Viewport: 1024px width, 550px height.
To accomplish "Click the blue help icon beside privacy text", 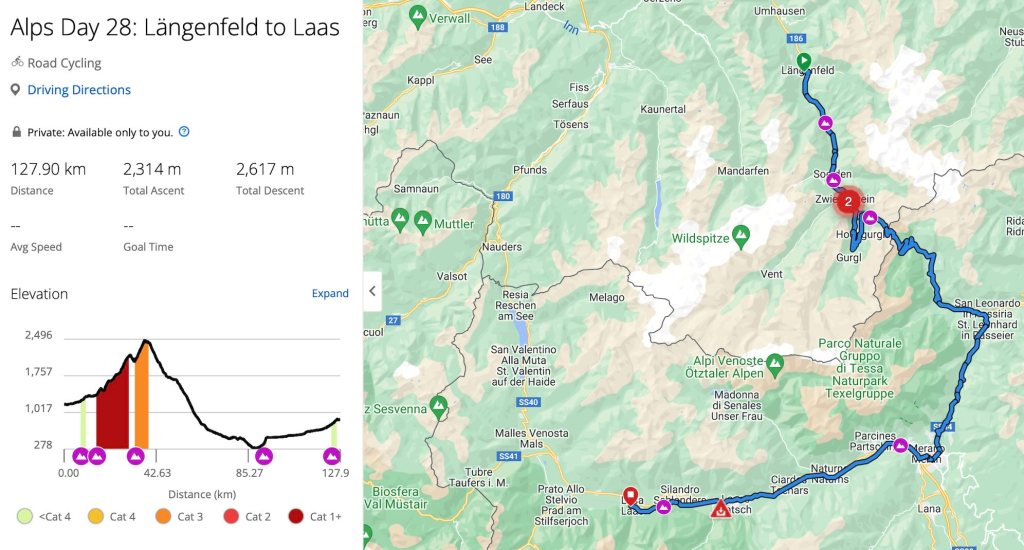I will [x=184, y=131].
